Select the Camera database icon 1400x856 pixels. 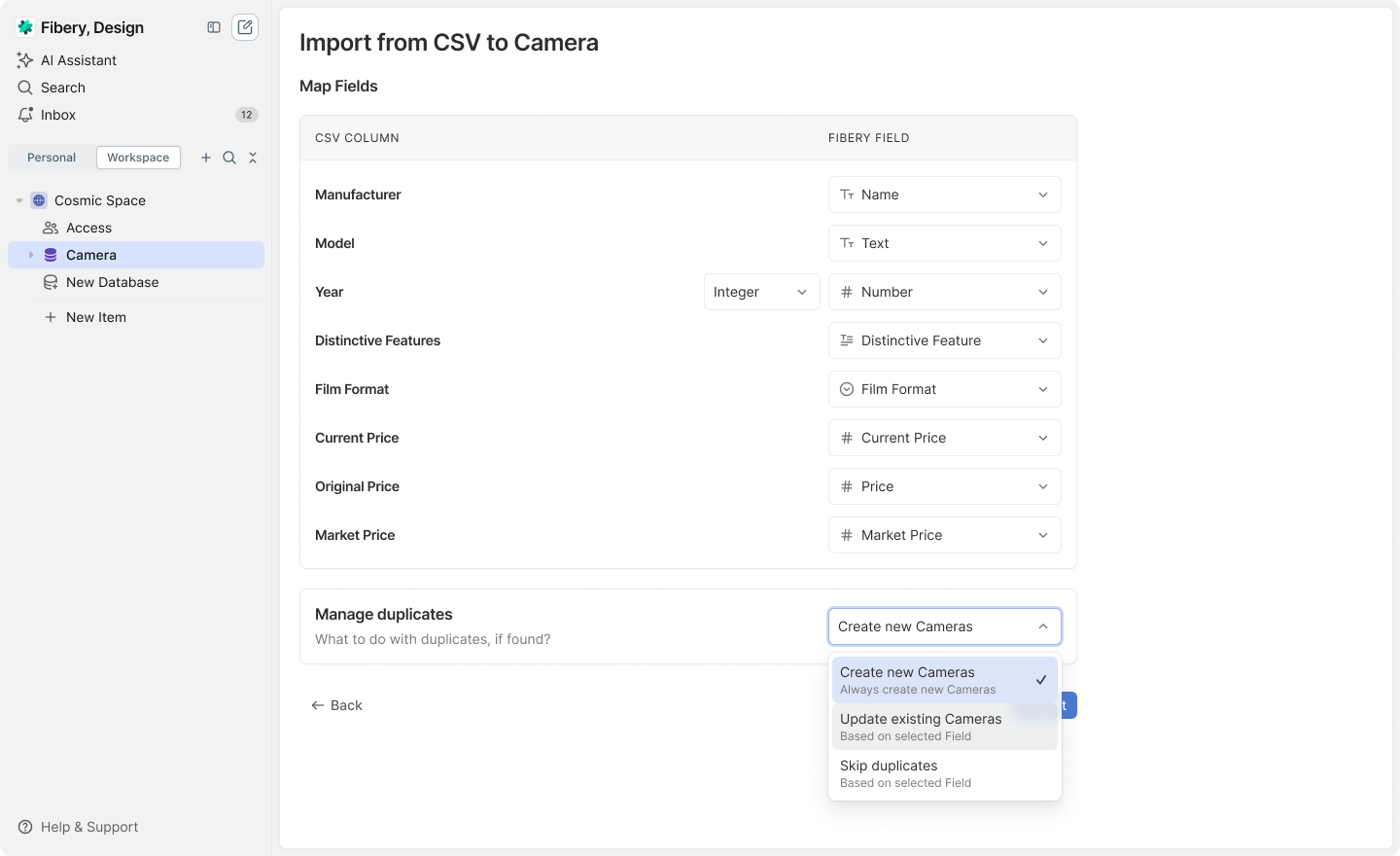point(51,255)
